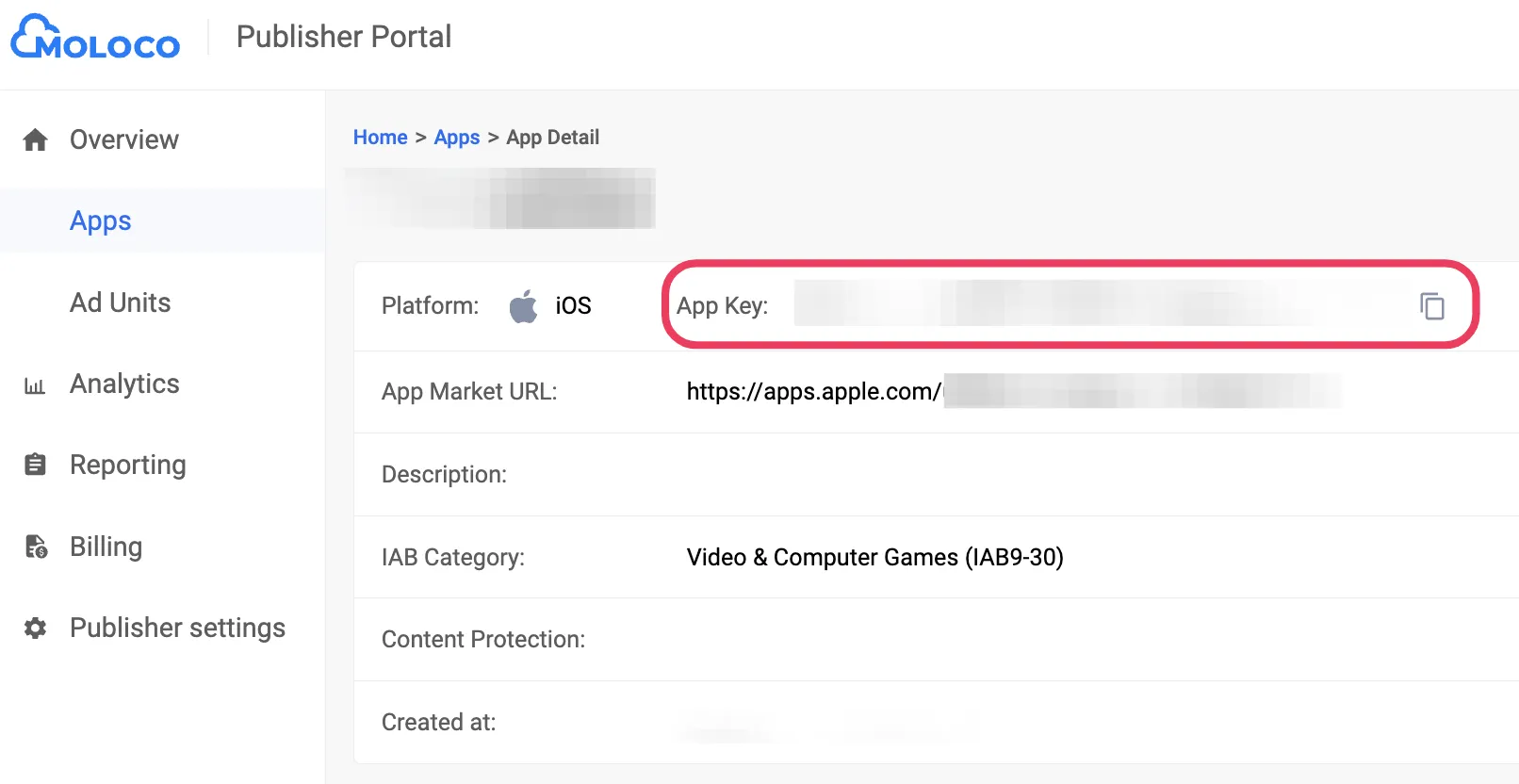
Task: Click the Moloco cloud logo
Action: 94,37
